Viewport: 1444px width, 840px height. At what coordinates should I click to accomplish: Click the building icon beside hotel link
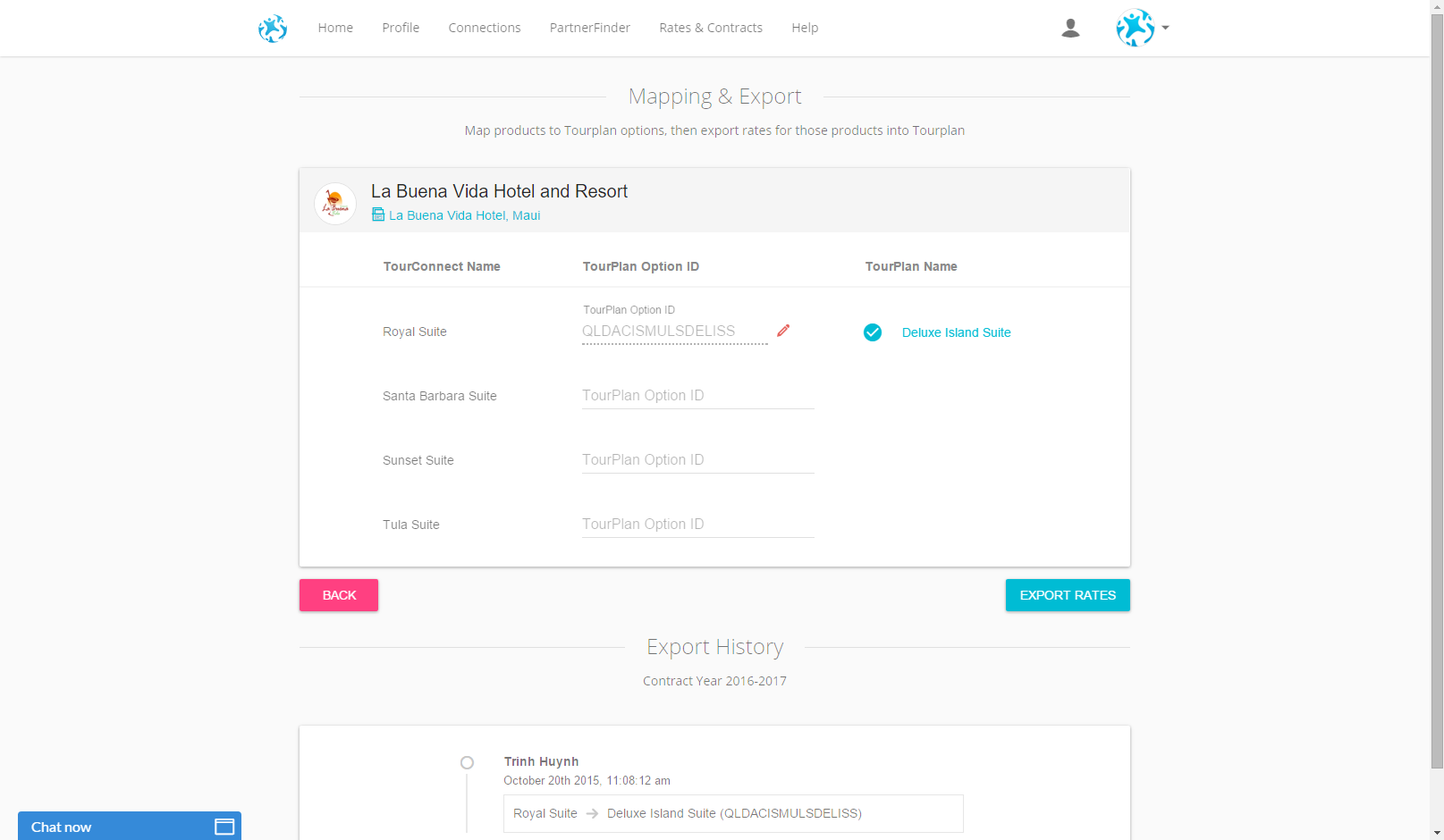tap(378, 214)
